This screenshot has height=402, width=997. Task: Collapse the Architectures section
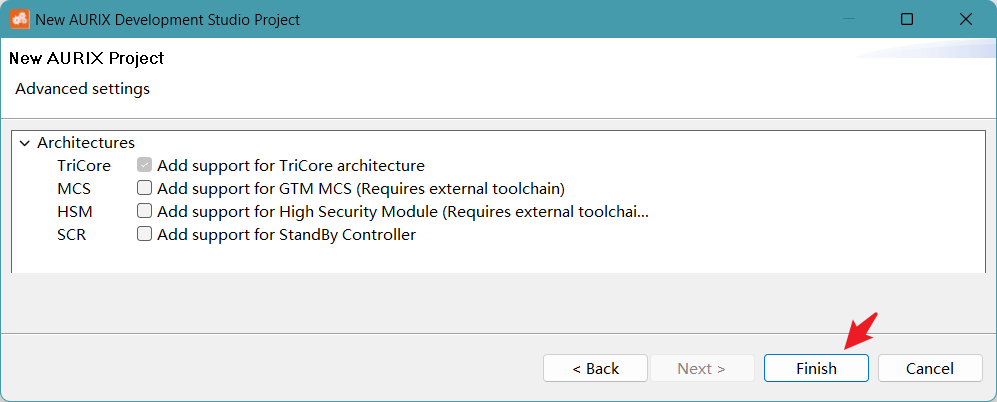(25, 143)
